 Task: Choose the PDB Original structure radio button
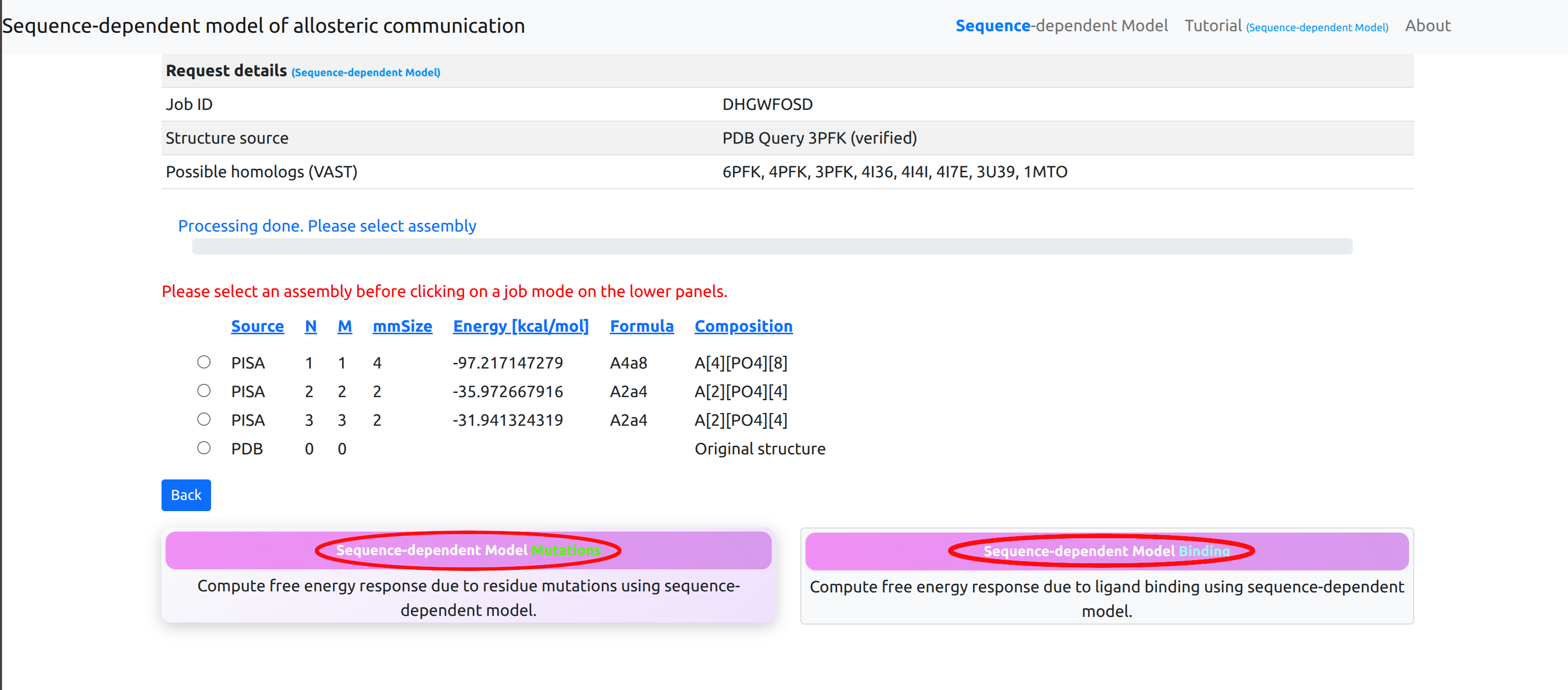coord(204,448)
